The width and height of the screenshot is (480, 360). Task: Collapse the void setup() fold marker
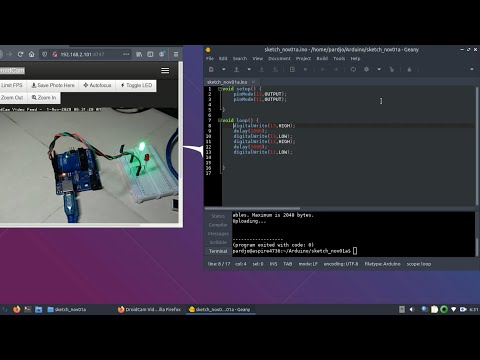point(220,89)
